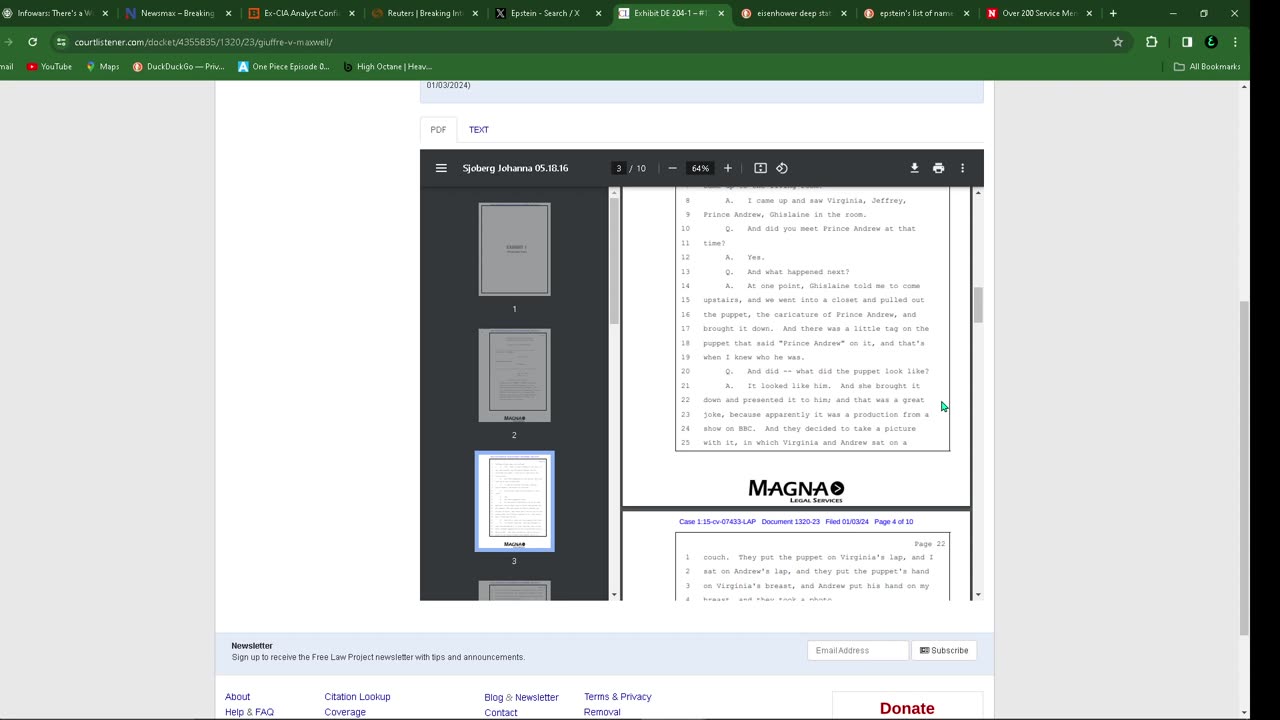
Task: Zoom in with the plus icon
Action: pos(728,168)
